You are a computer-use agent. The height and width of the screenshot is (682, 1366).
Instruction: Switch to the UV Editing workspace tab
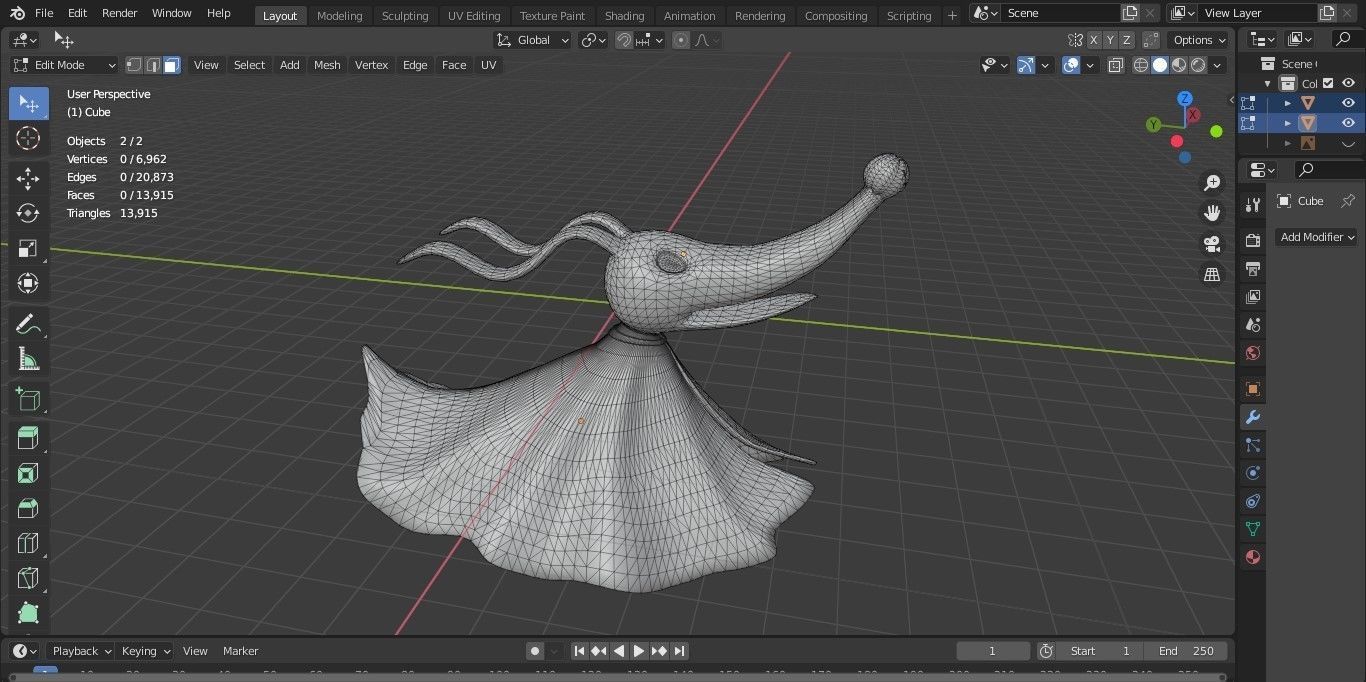(x=474, y=16)
